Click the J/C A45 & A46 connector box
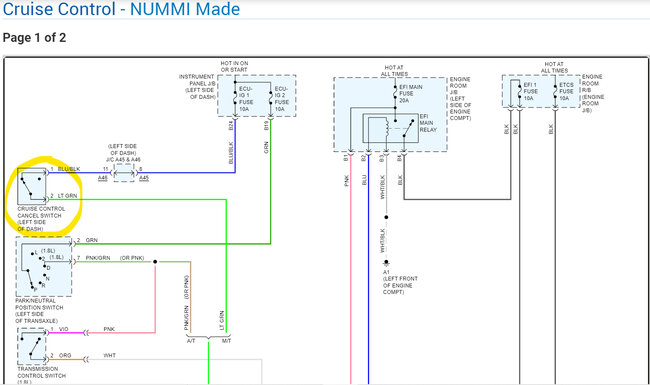This screenshot has height=385, width=650. point(124,173)
